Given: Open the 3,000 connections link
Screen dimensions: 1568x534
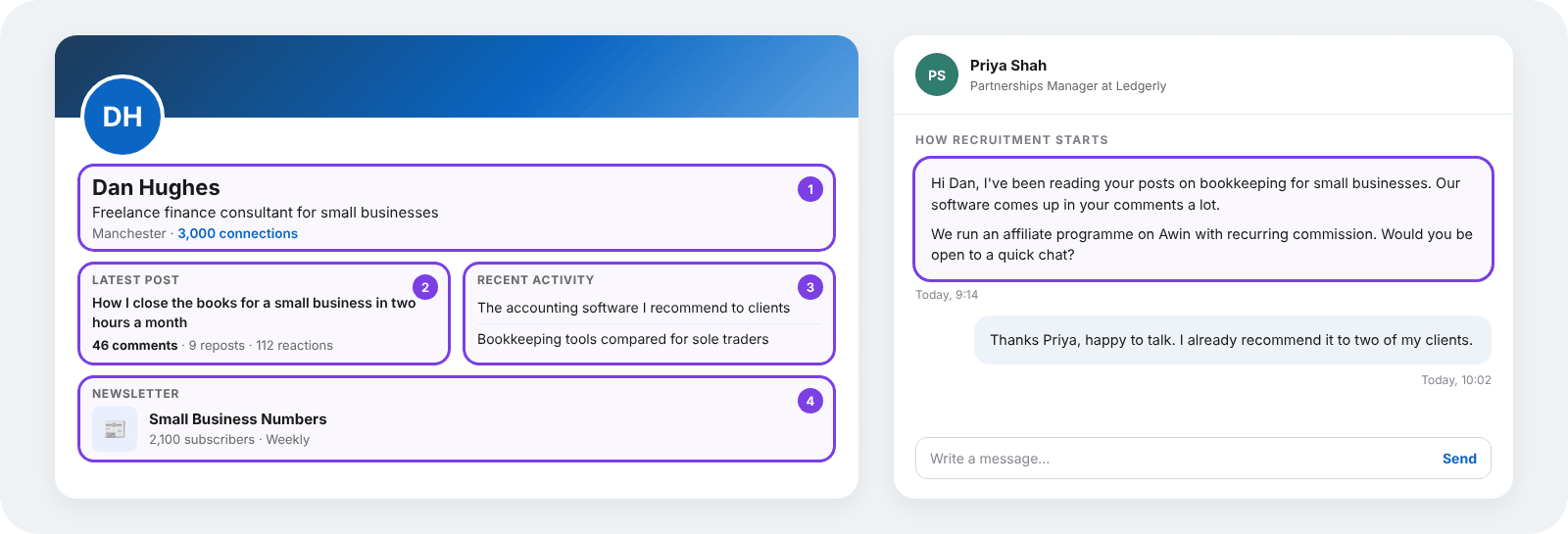Looking at the screenshot, I should 237,233.
